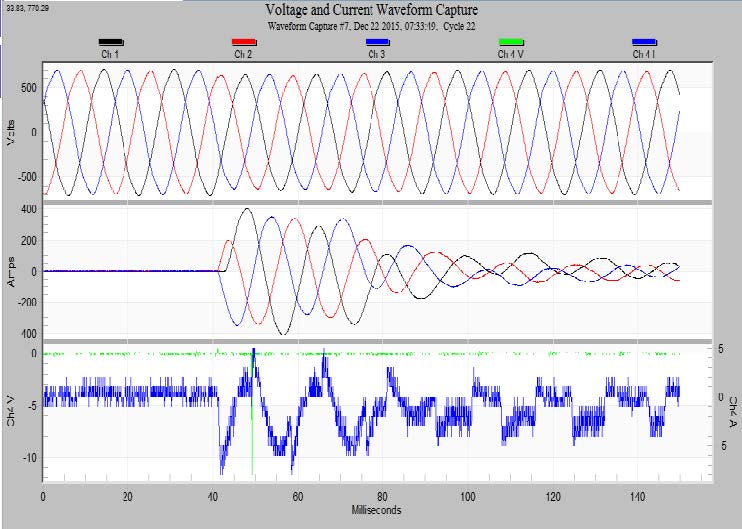Viewport: 742px width, 529px height.
Task: Click the Waveform Capture #7 subtitle text
Action: tap(371, 25)
